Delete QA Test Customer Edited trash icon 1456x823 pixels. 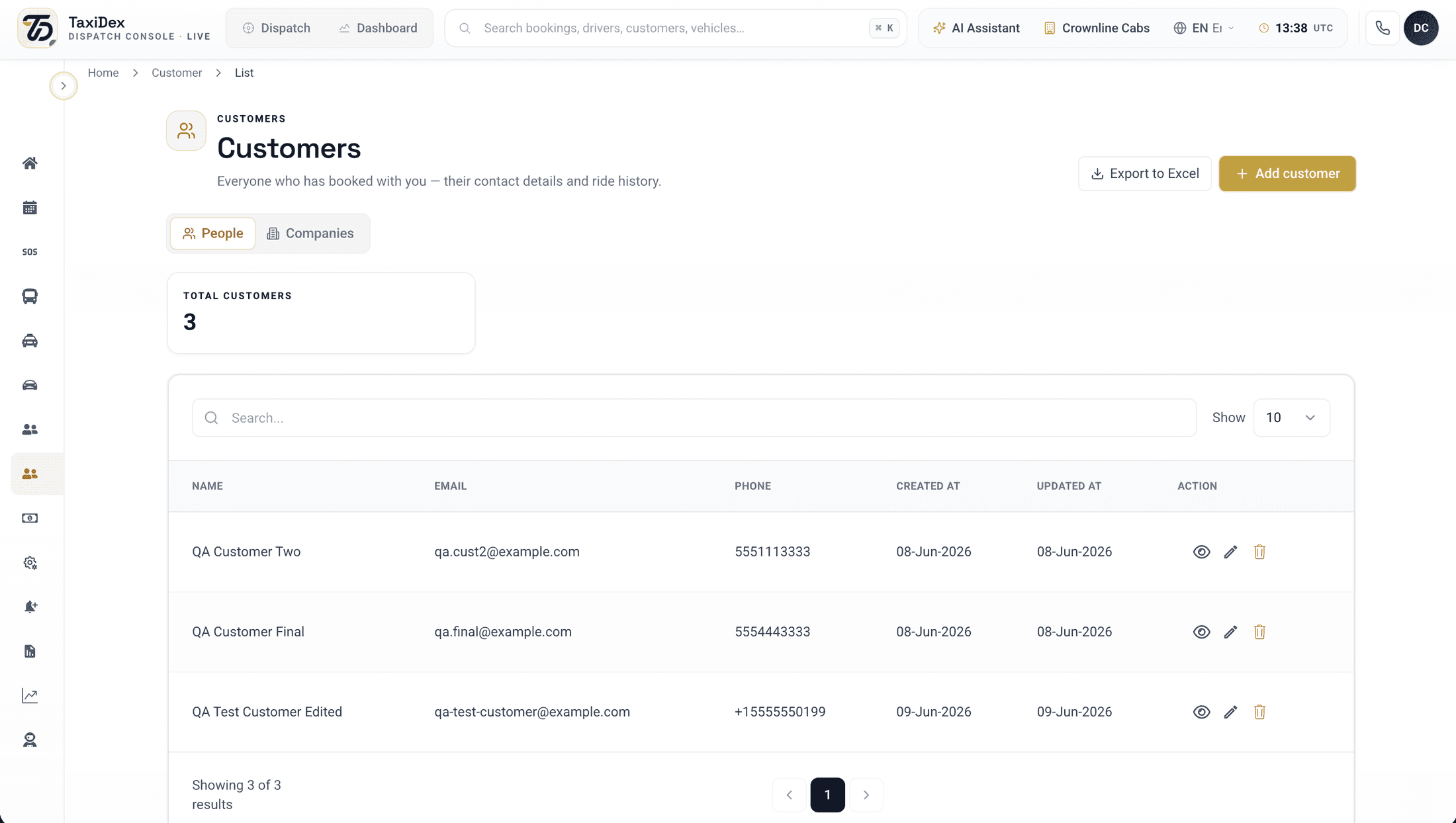click(1259, 712)
